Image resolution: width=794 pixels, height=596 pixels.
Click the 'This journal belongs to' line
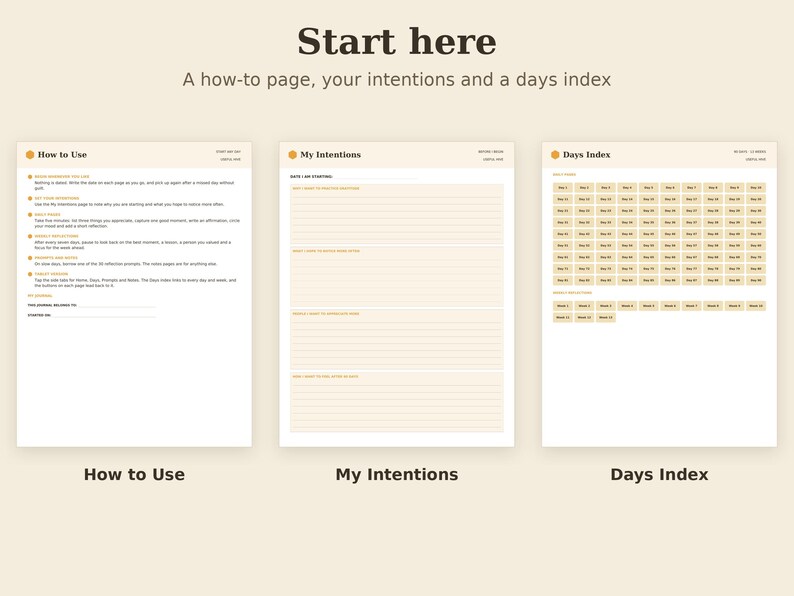[x=92, y=305]
